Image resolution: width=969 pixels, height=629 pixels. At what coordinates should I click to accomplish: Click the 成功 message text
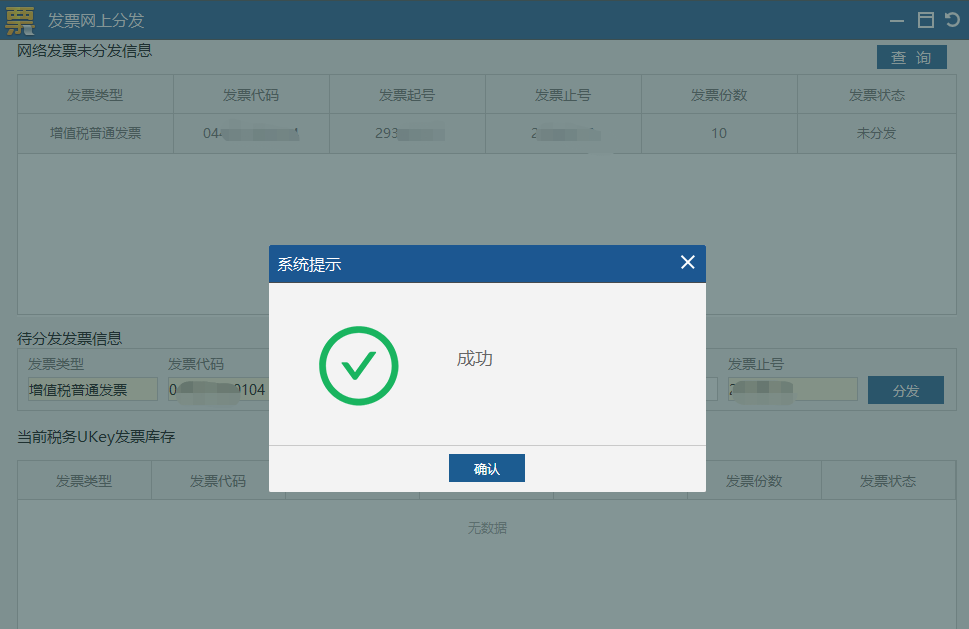tap(475, 358)
